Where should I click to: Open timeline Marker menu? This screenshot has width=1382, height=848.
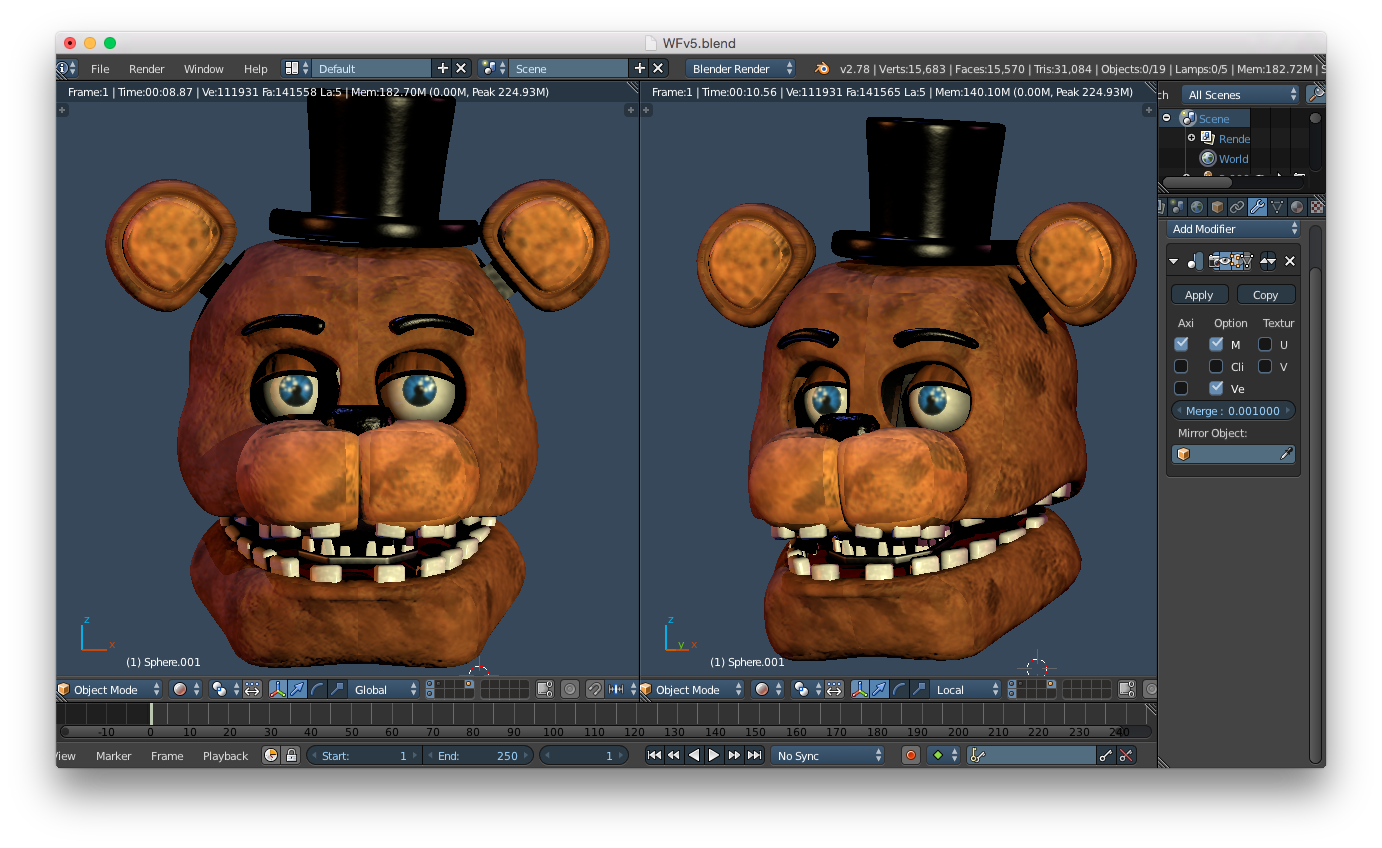[x=114, y=755]
